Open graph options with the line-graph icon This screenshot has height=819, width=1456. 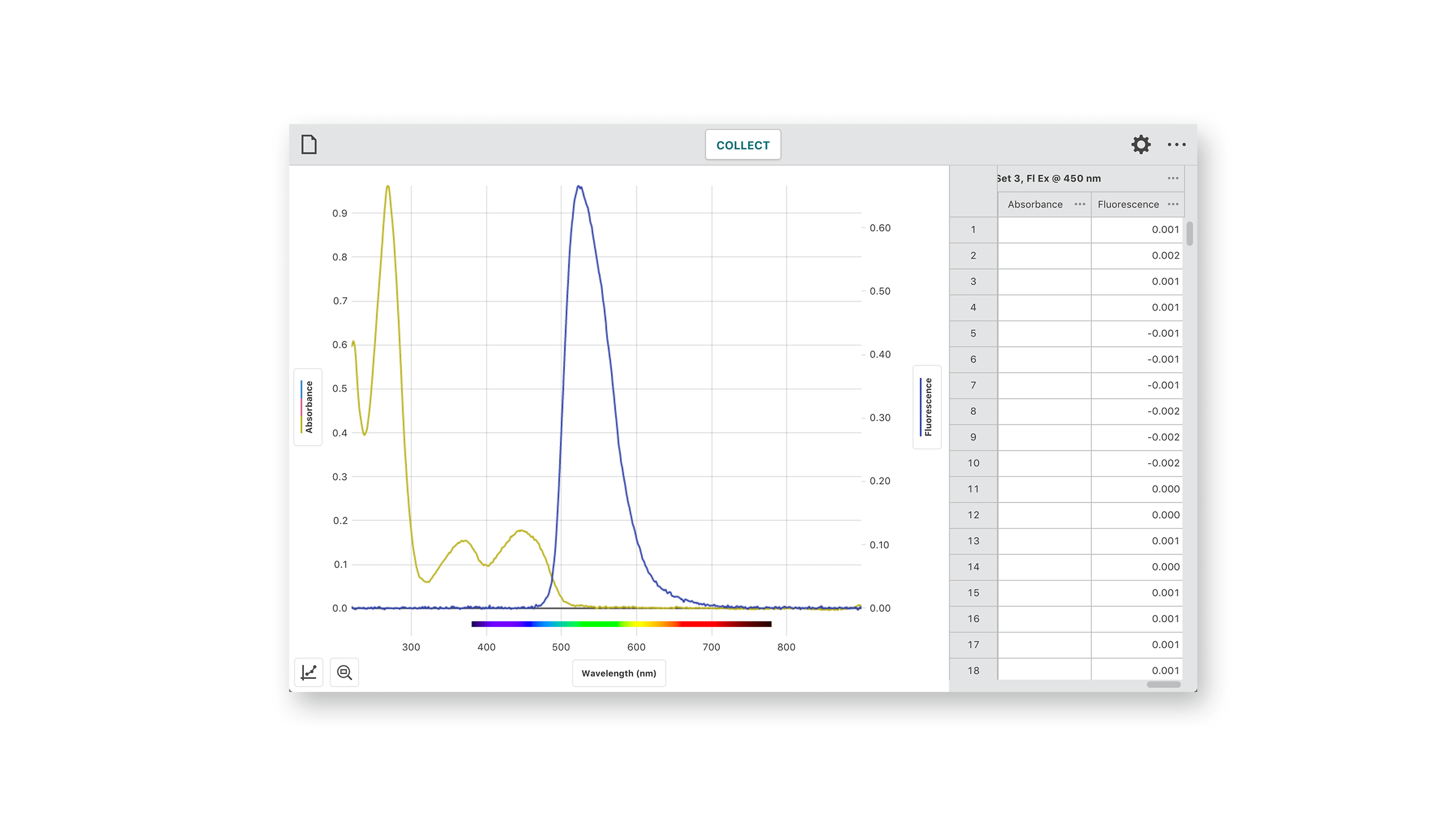click(x=308, y=672)
